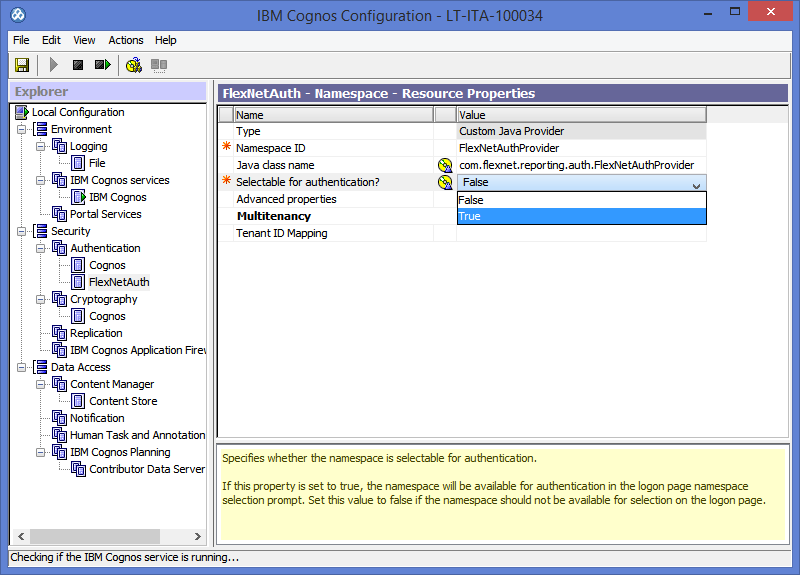Click the File node icon under Logging
This screenshot has height=575, width=800.
(x=78, y=163)
